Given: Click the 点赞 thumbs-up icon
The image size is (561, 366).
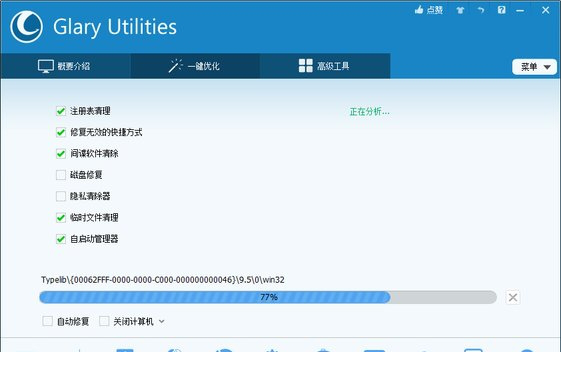Looking at the screenshot, I should tap(419, 10).
